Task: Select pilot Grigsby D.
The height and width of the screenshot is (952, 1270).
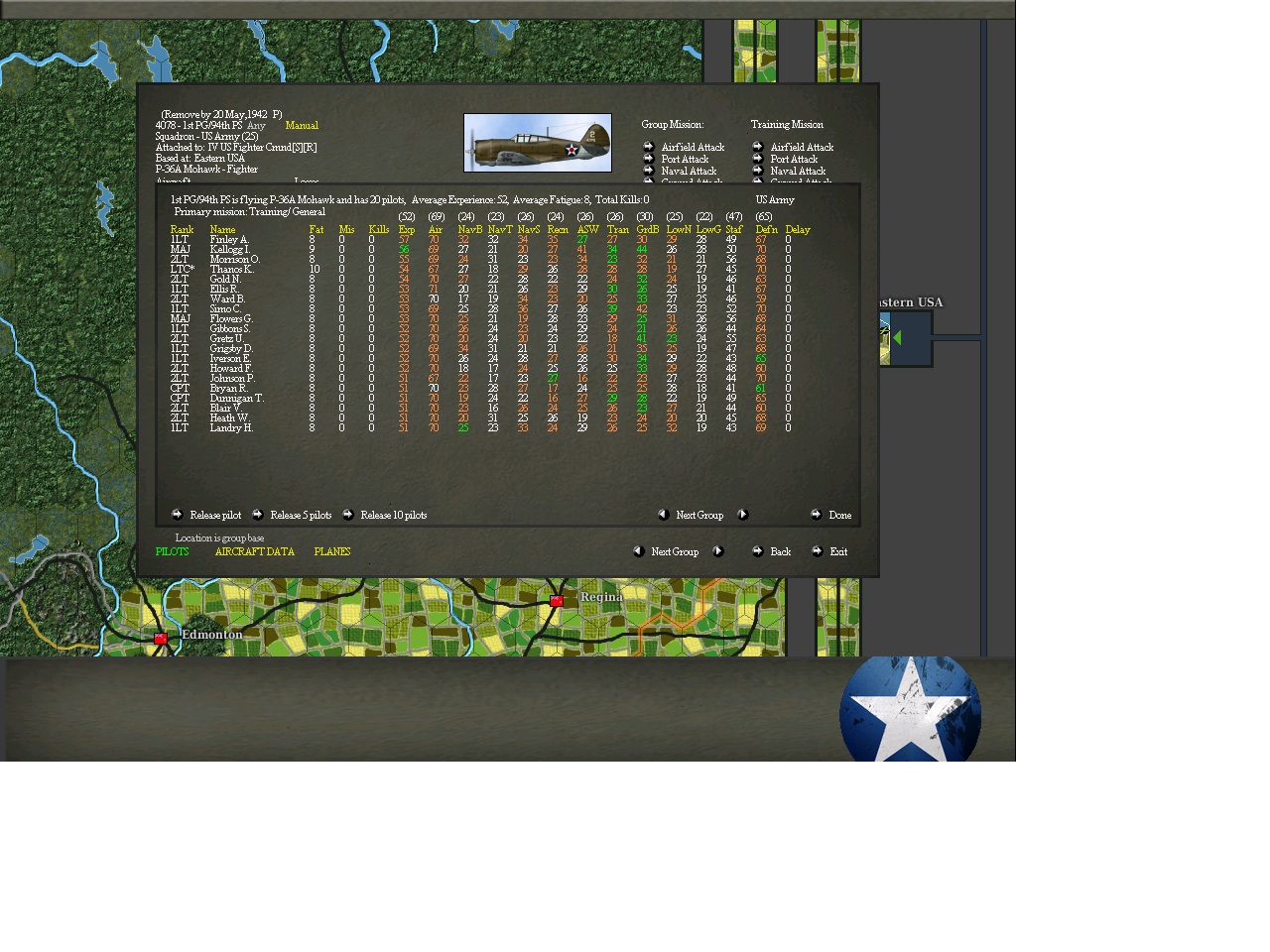Action: (x=231, y=349)
